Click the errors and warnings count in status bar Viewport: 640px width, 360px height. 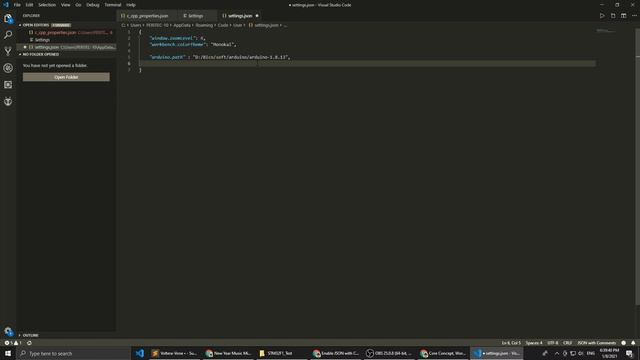13,343
